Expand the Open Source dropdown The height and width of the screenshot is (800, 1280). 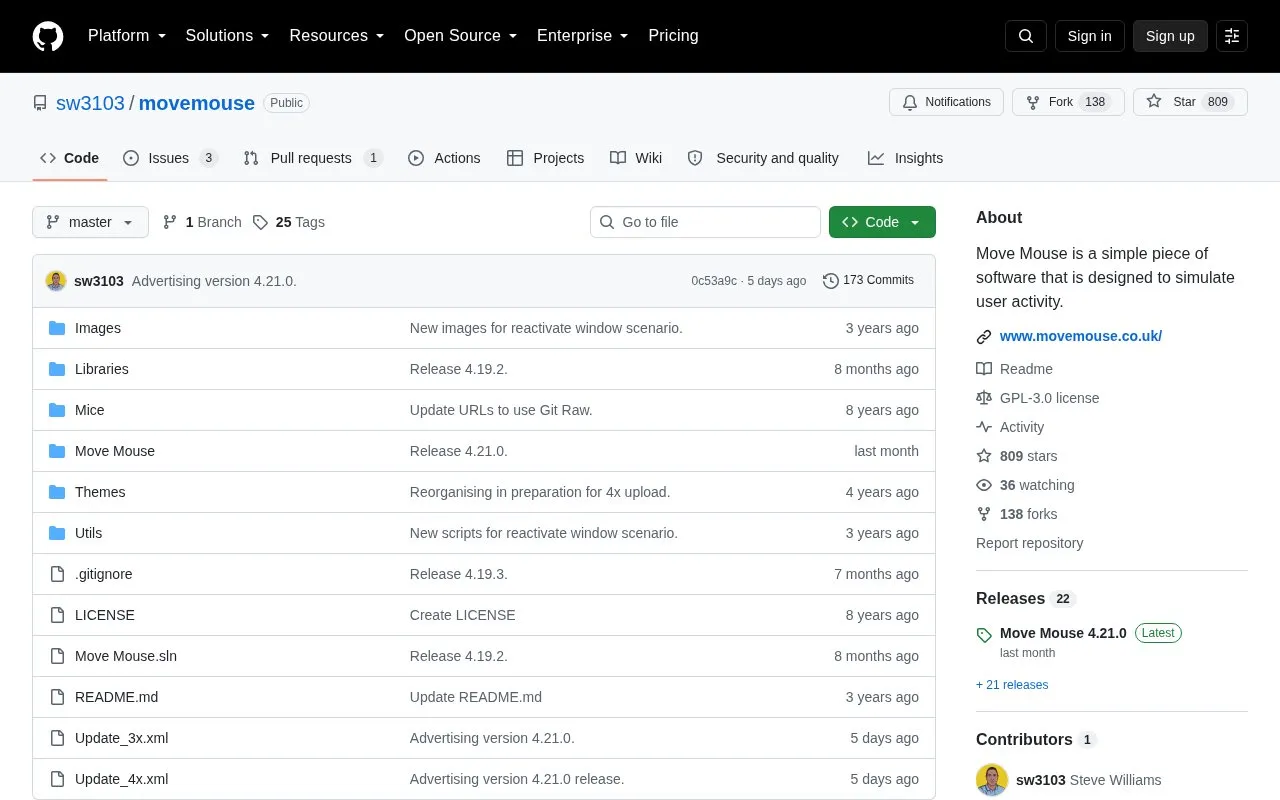(461, 36)
